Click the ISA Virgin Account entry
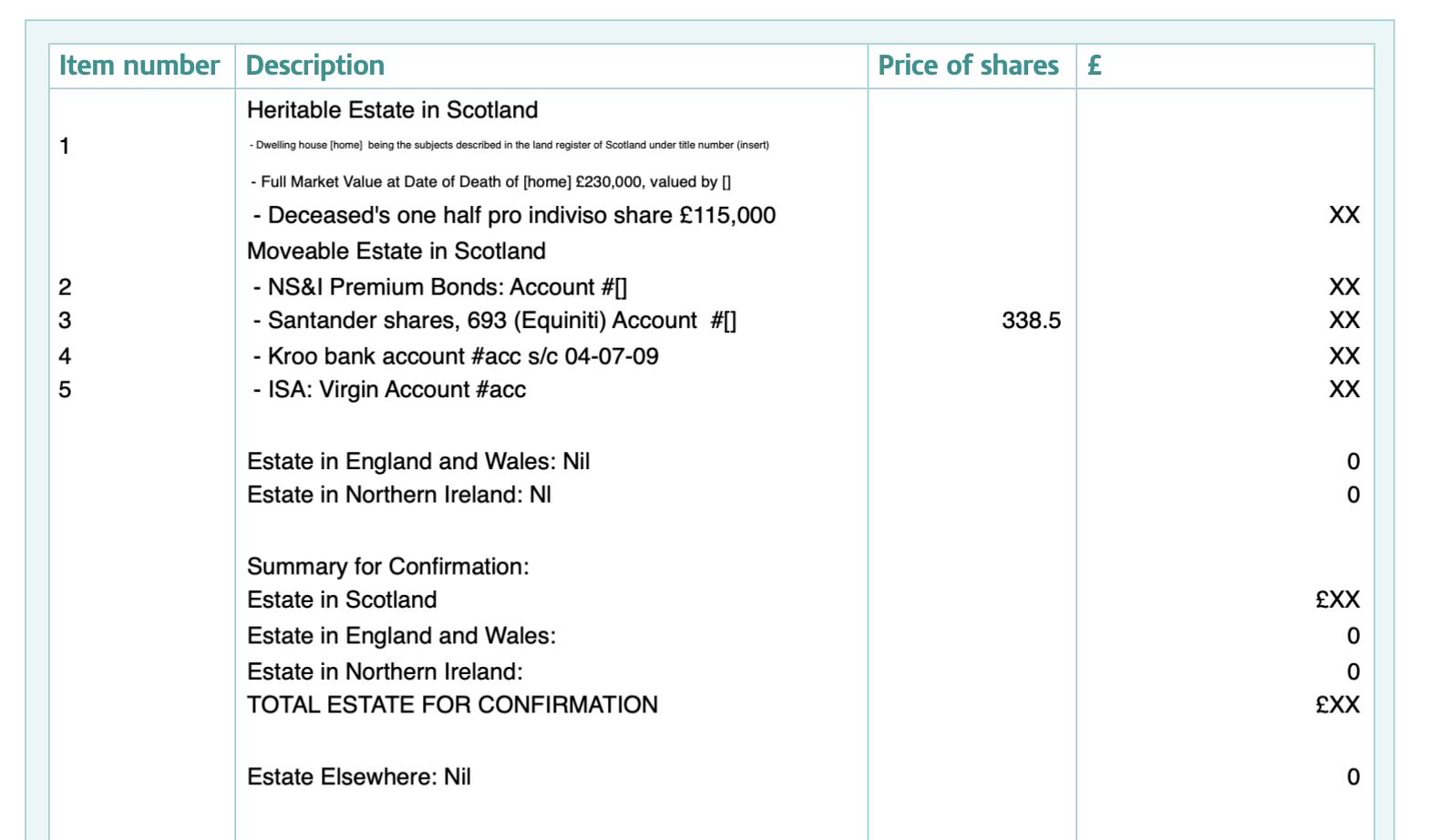The height and width of the screenshot is (840, 1440). 389,390
